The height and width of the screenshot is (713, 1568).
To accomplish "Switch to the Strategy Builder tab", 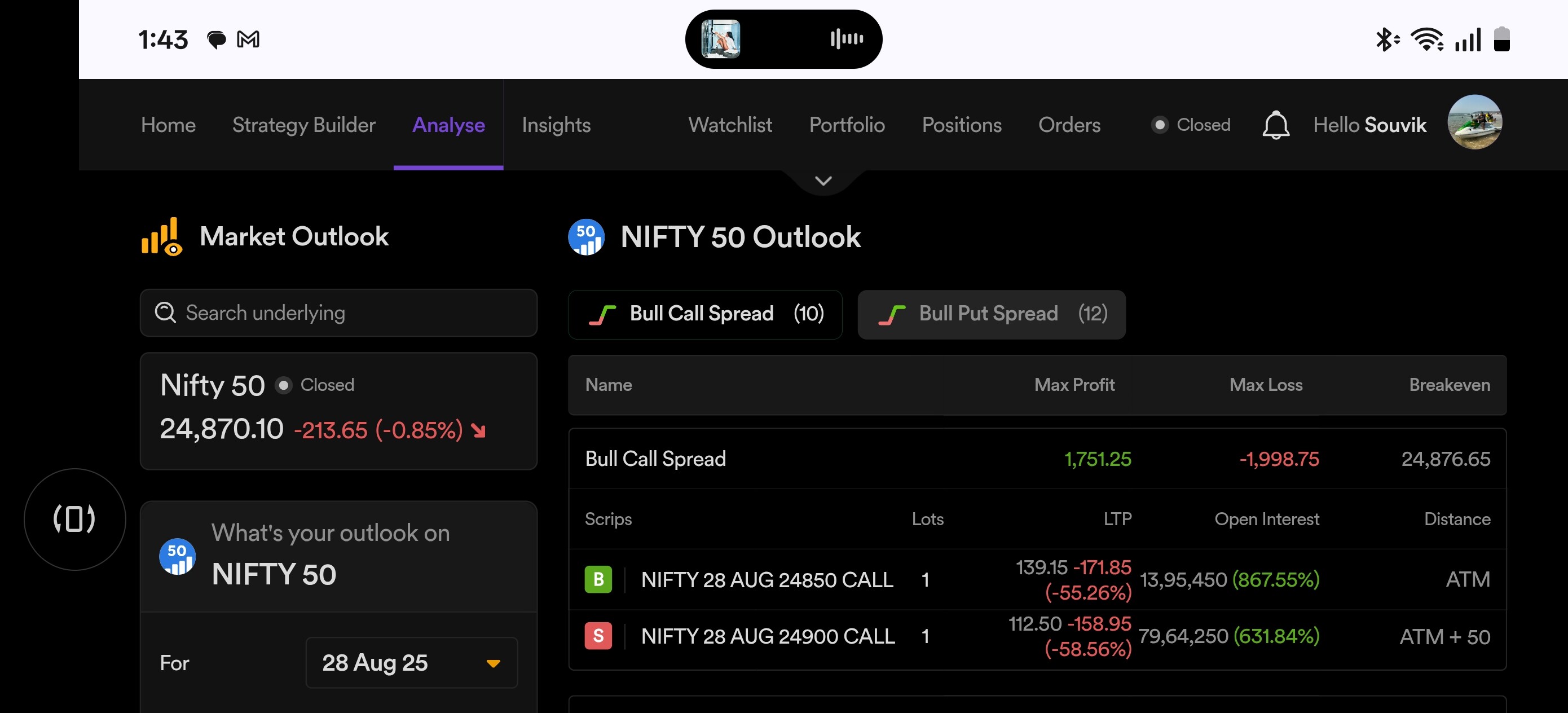I will point(304,125).
